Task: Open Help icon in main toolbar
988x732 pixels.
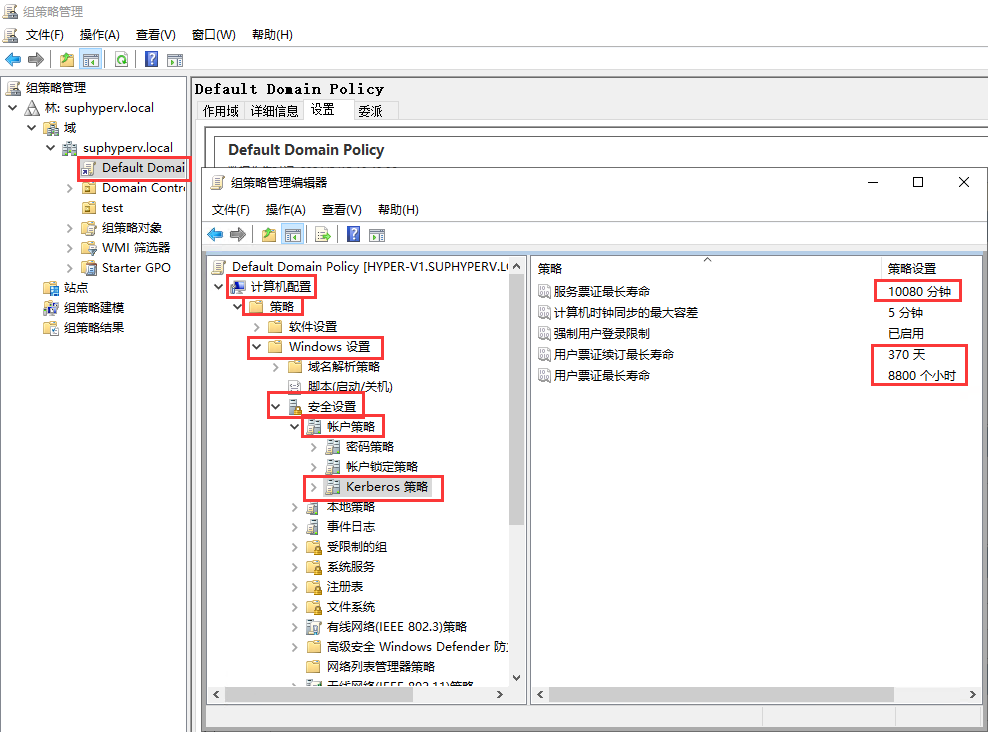Action: click(152, 60)
